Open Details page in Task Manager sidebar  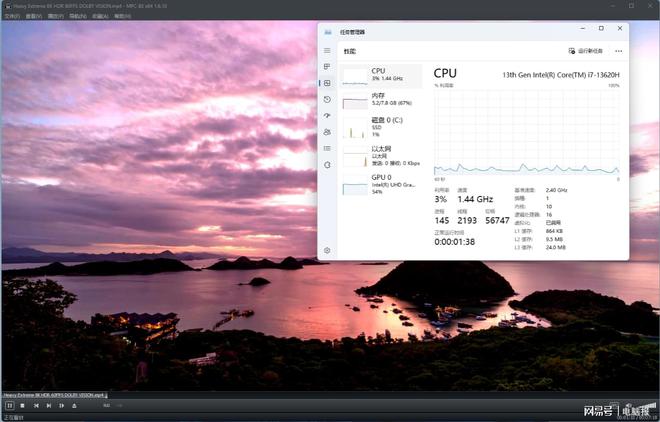point(327,148)
